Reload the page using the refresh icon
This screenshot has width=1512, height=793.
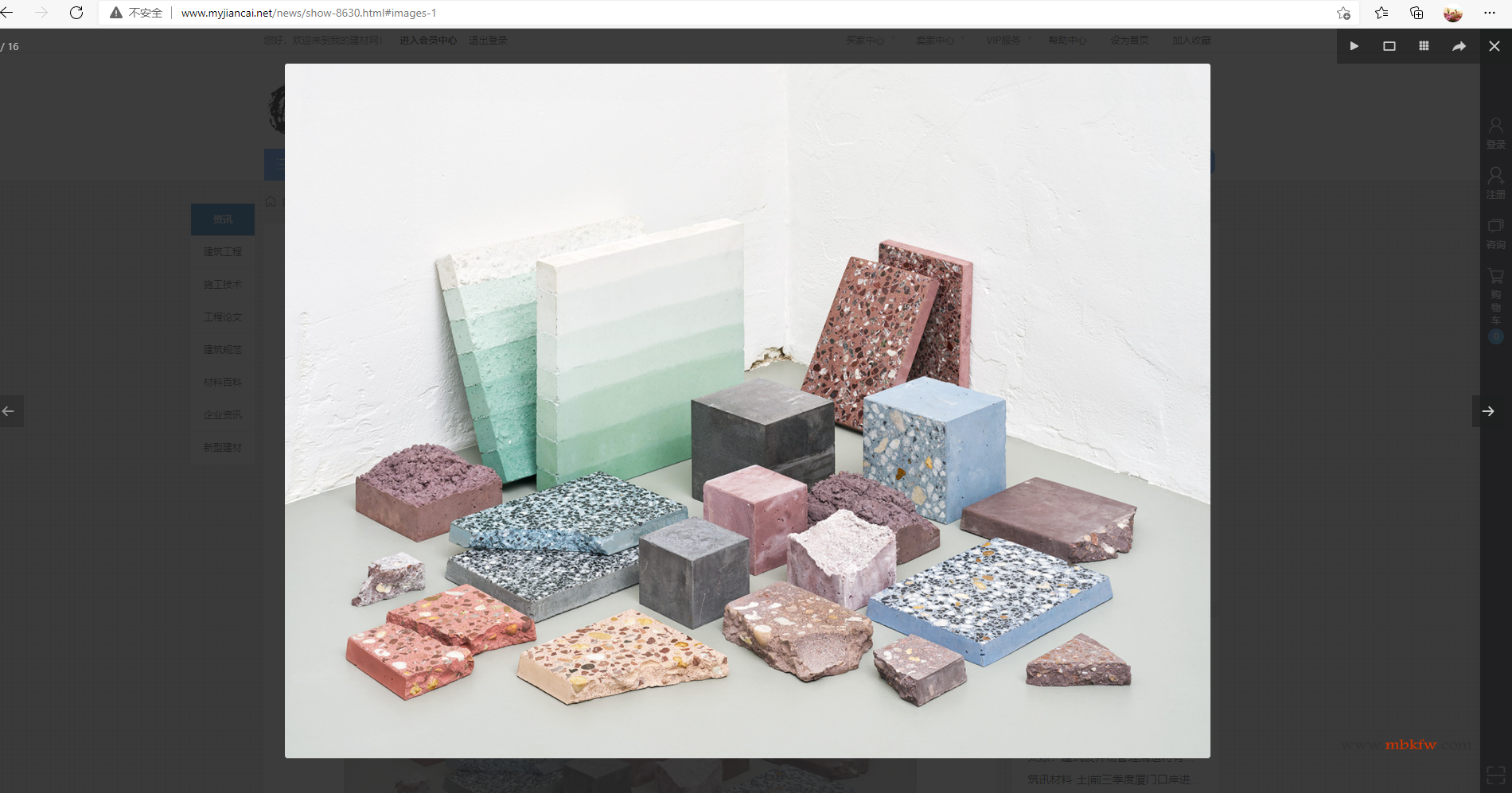click(x=76, y=13)
